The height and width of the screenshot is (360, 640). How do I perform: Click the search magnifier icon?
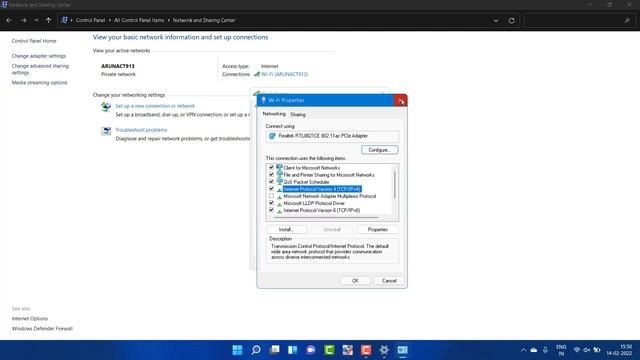627,20
